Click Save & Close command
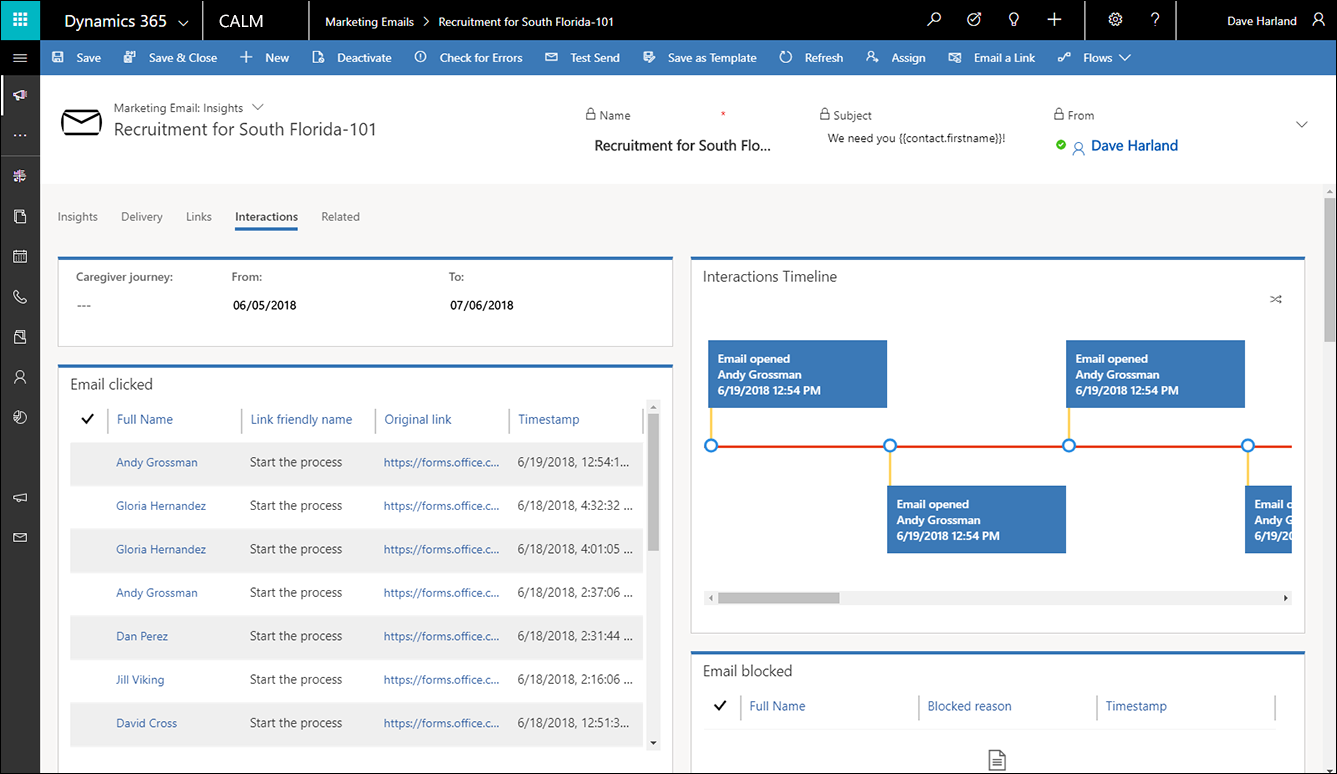 coord(170,58)
